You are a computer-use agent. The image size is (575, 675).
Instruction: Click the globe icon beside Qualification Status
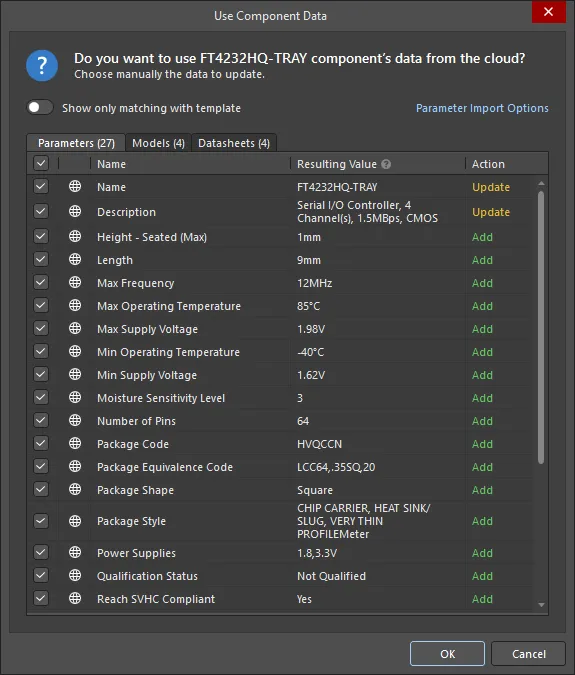(75, 576)
